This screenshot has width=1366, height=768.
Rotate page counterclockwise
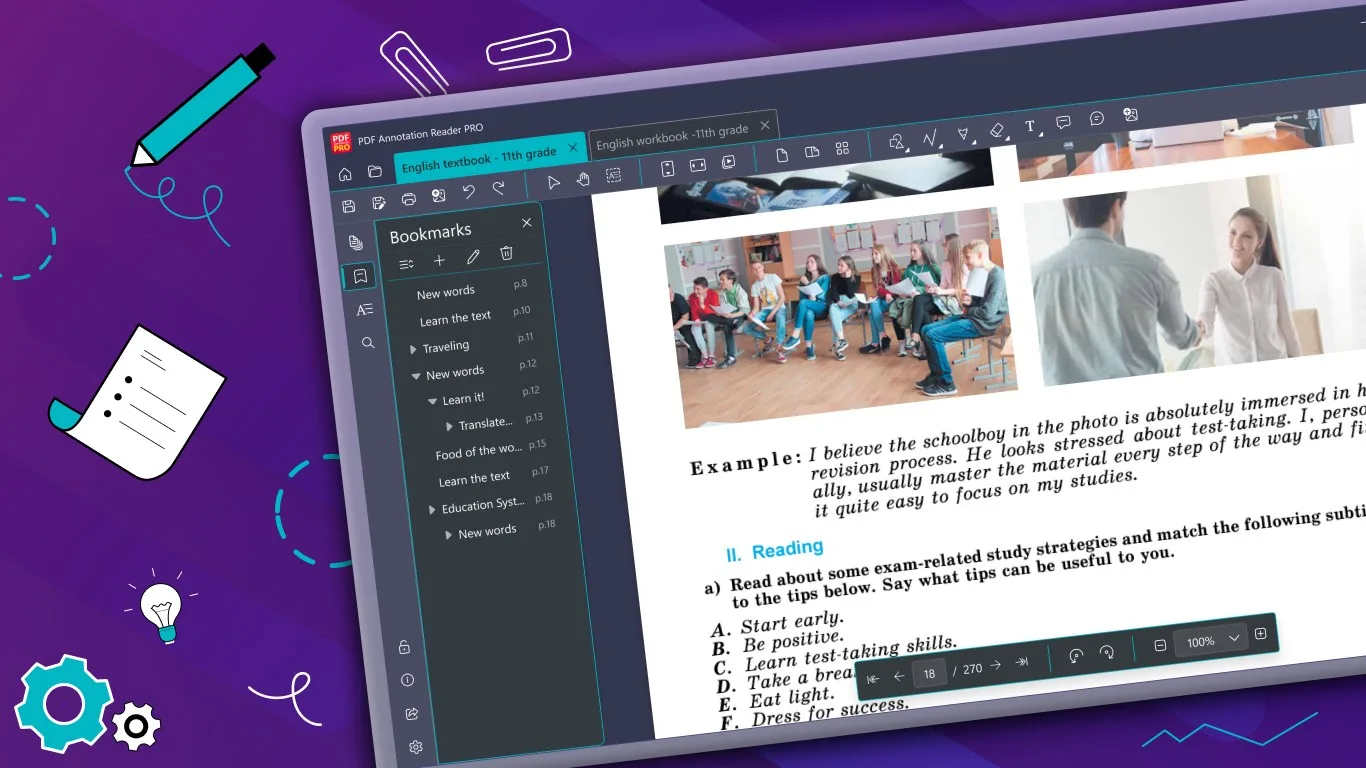coord(1076,656)
